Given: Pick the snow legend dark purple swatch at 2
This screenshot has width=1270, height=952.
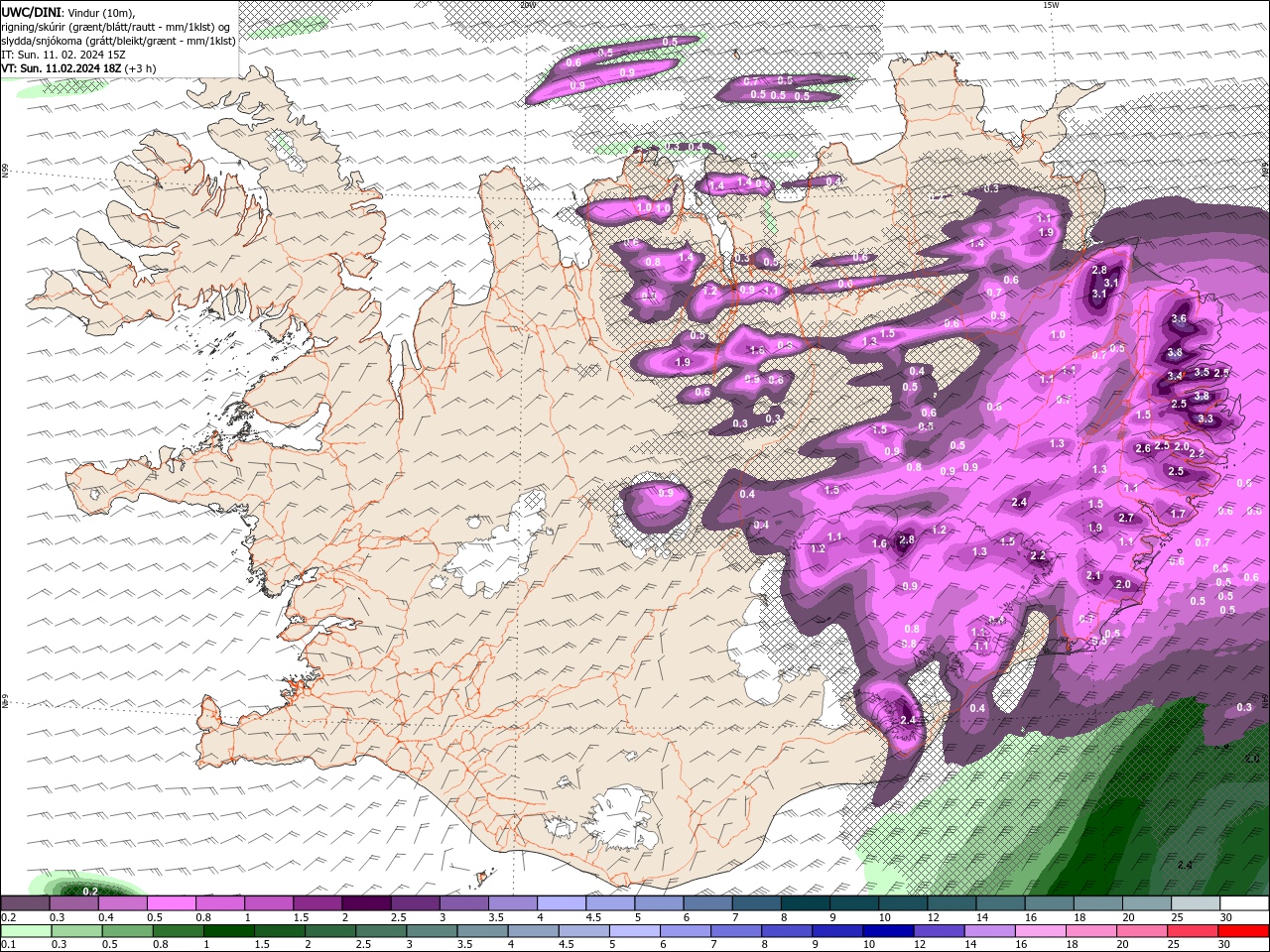Looking at the screenshot, I should [x=365, y=903].
